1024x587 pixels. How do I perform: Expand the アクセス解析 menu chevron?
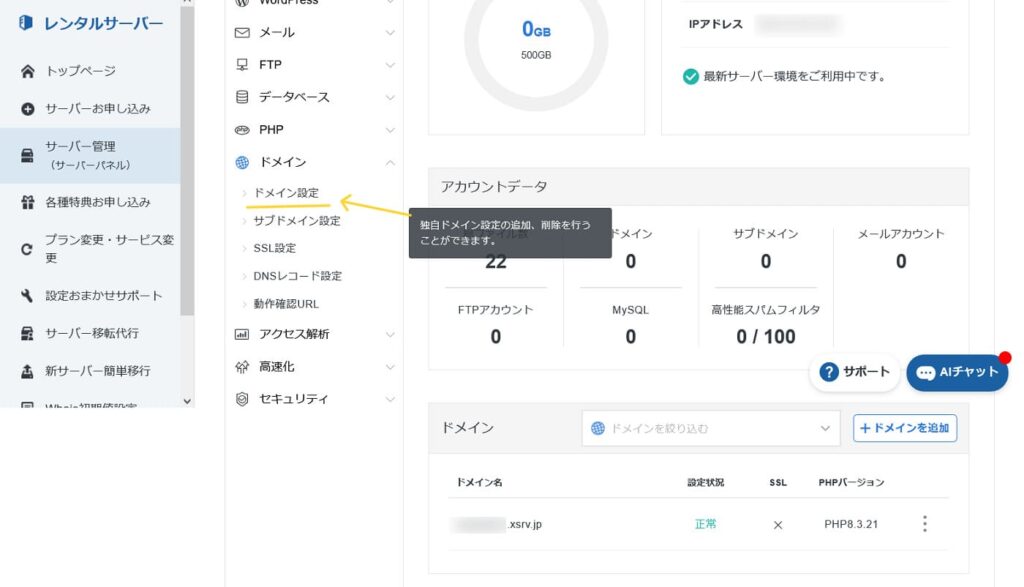click(390, 334)
